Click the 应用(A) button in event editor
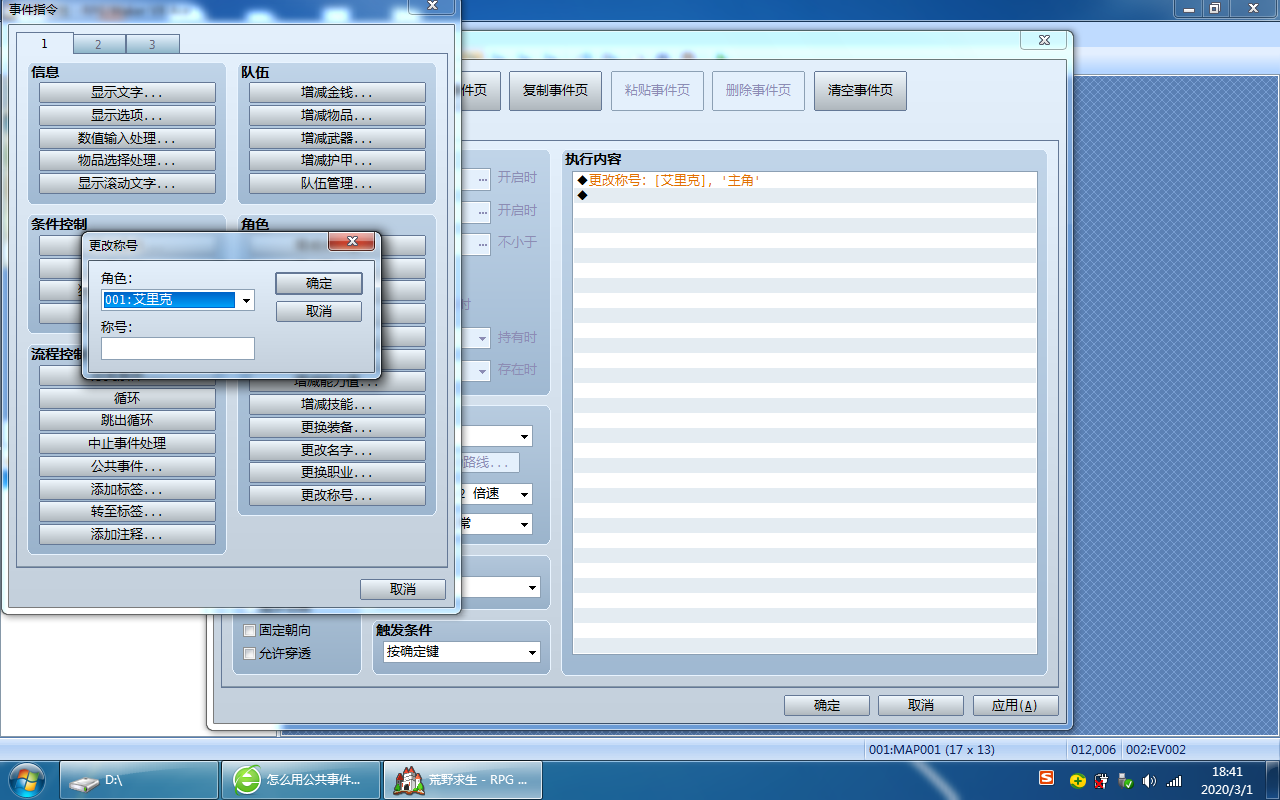Image resolution: width=1280 pixels, height=800 pixels. click(x=1015, y=706)
